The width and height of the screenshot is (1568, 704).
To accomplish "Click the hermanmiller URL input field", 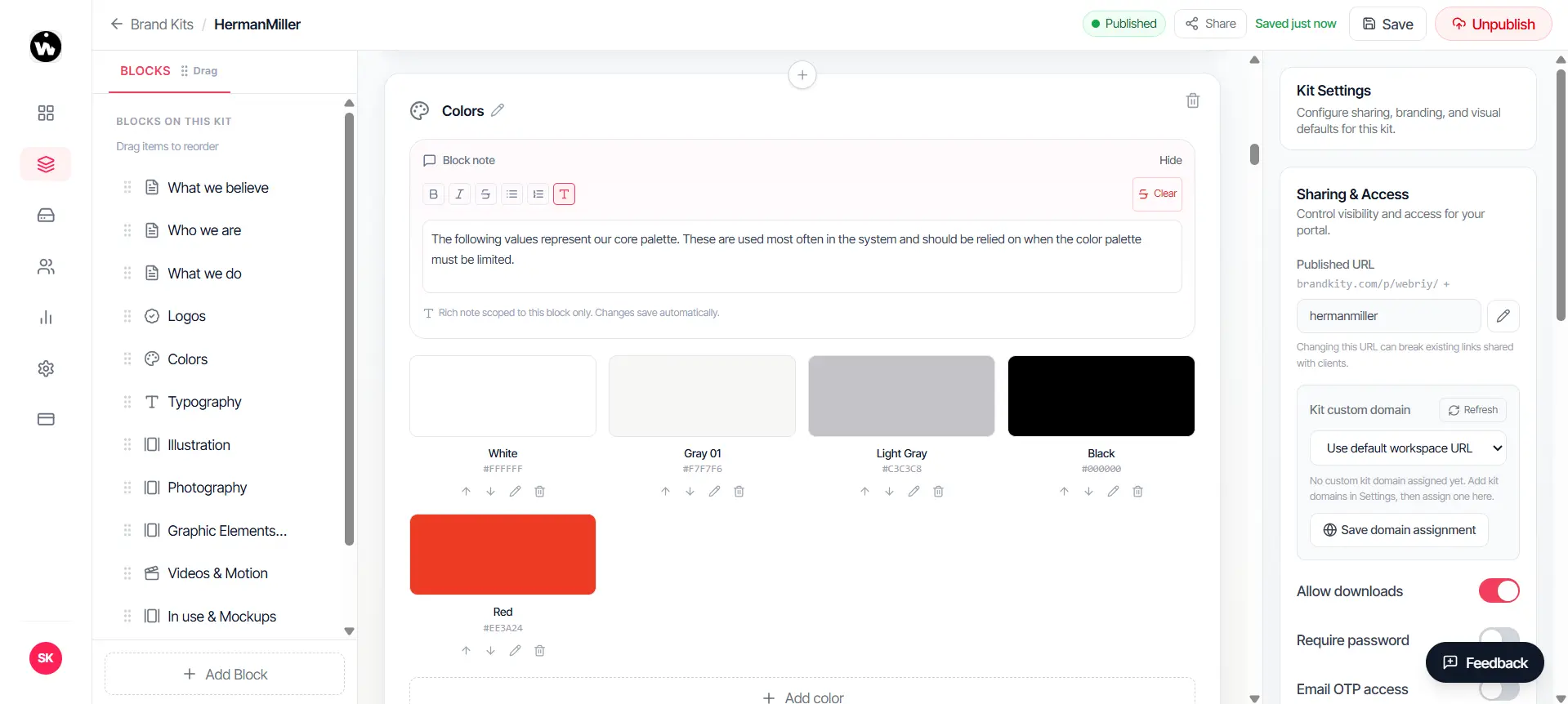I will point(1388,316).
